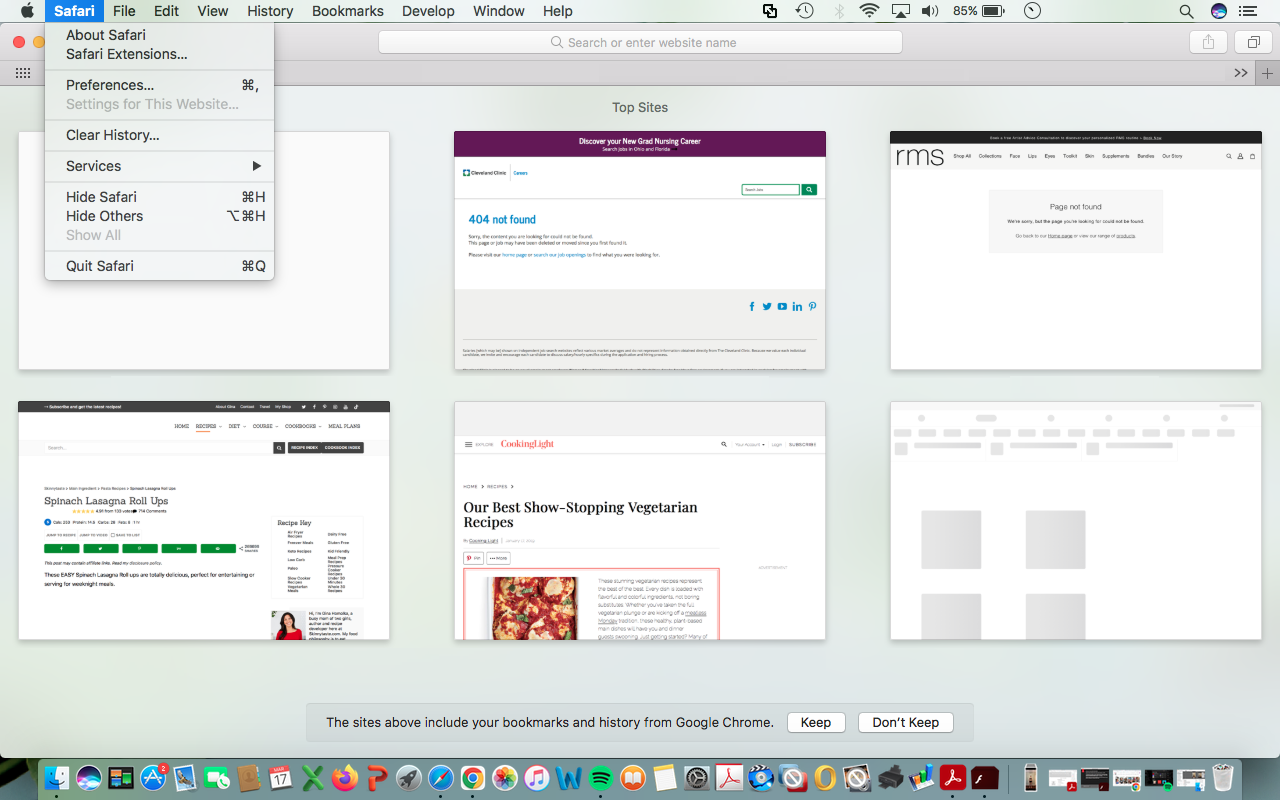This screenshot has width=1280, height=800.
Task: Expand the Services submenu
Action: pos(159,166)
